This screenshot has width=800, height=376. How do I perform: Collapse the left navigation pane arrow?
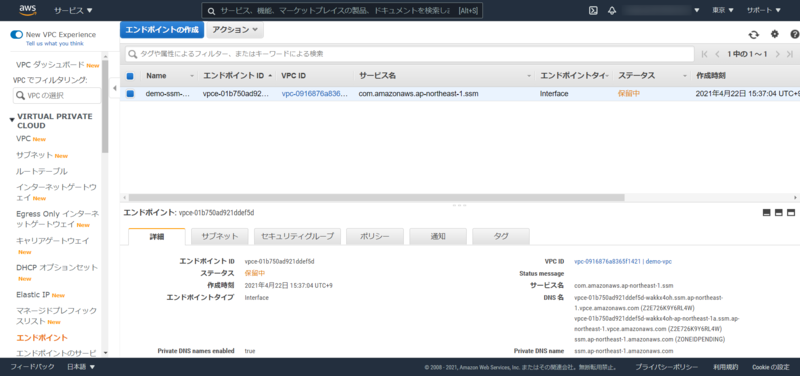[x=114, y=88]
